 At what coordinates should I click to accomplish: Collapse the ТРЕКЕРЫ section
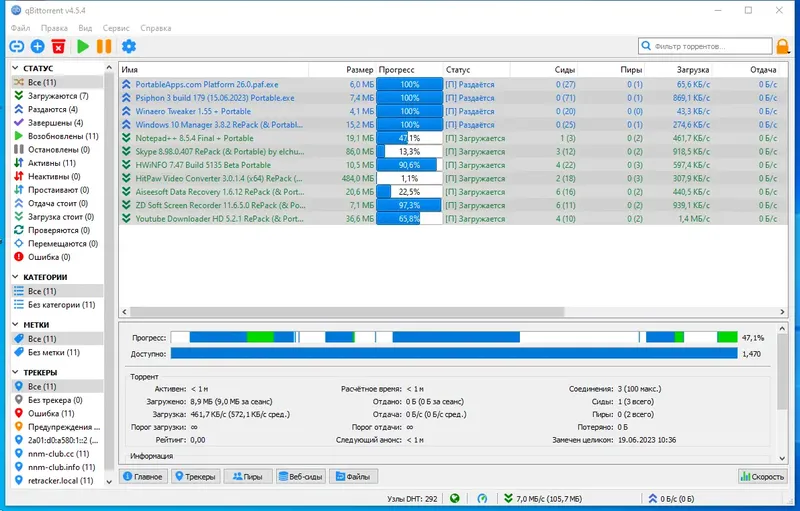coord(15,372)
